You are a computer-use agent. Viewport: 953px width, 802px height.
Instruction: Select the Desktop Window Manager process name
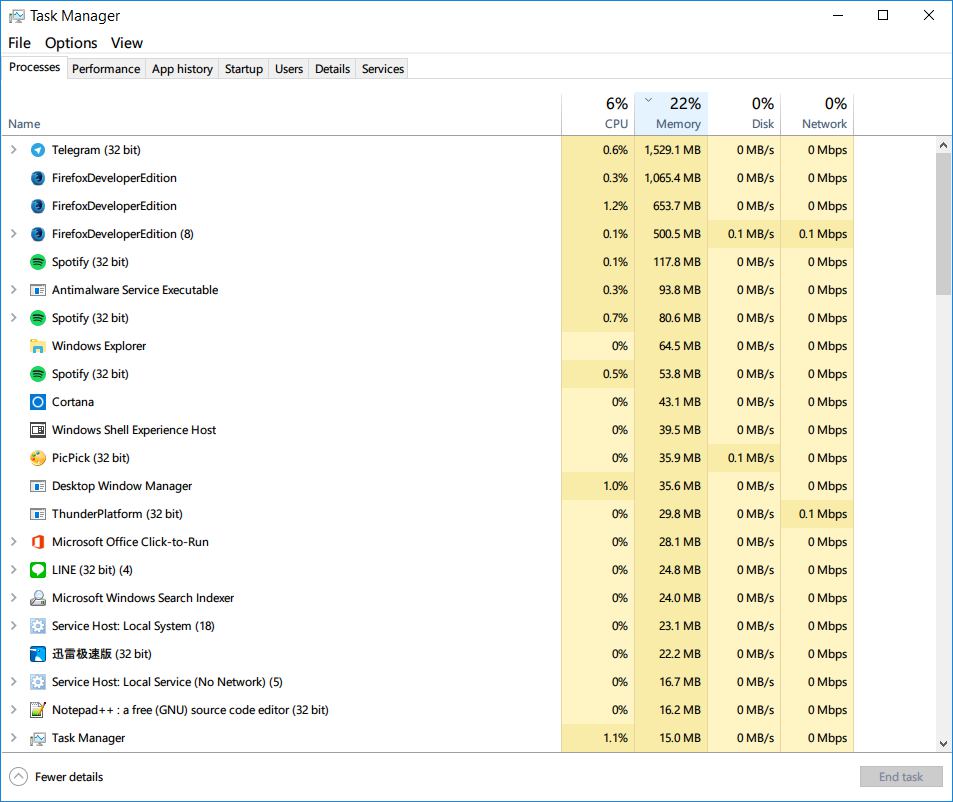point(122,486)
